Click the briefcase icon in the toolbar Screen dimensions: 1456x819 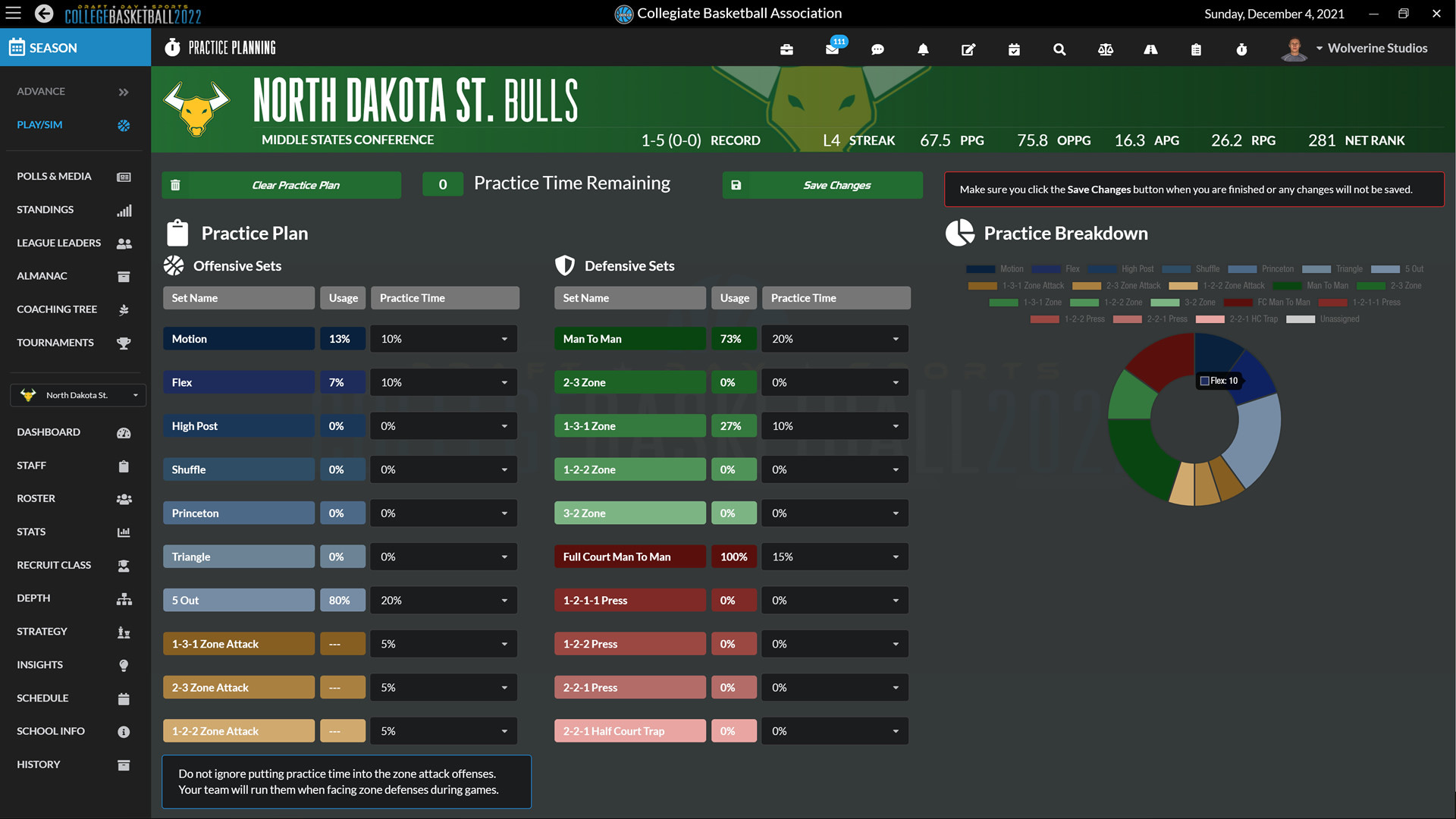pyautogui.click(x=786, y=49)
